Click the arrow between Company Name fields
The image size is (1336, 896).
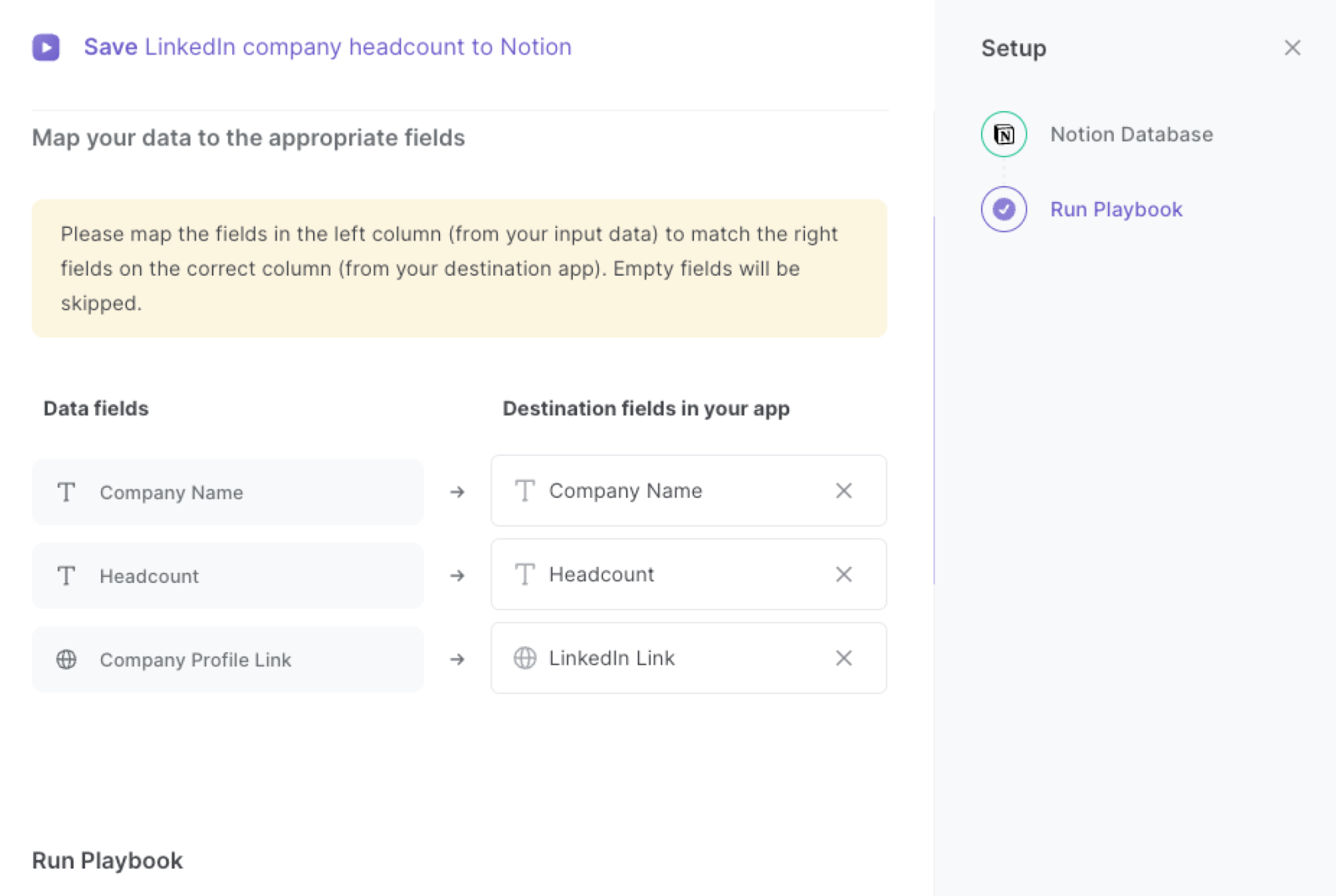(457, 492)
